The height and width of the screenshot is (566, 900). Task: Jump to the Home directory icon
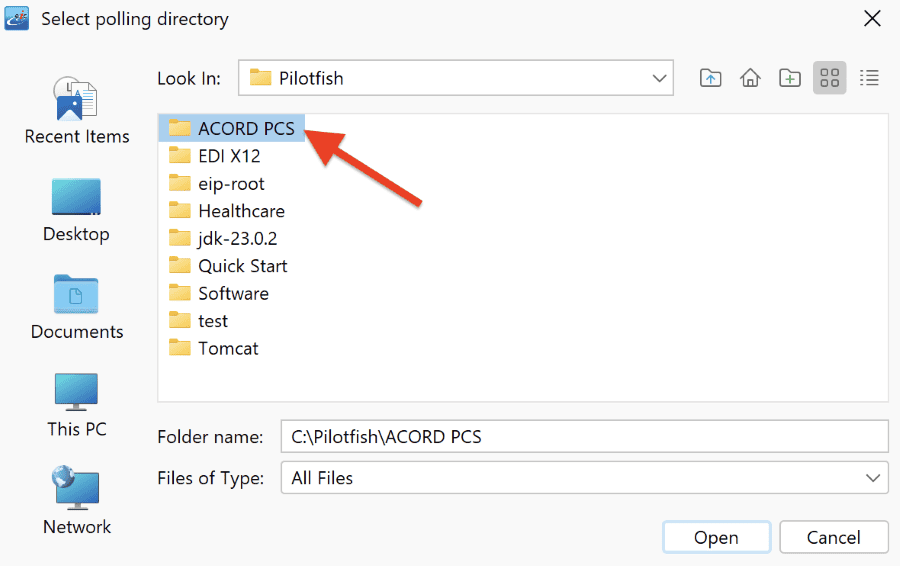pyautogui.click(x=750, y=77)
